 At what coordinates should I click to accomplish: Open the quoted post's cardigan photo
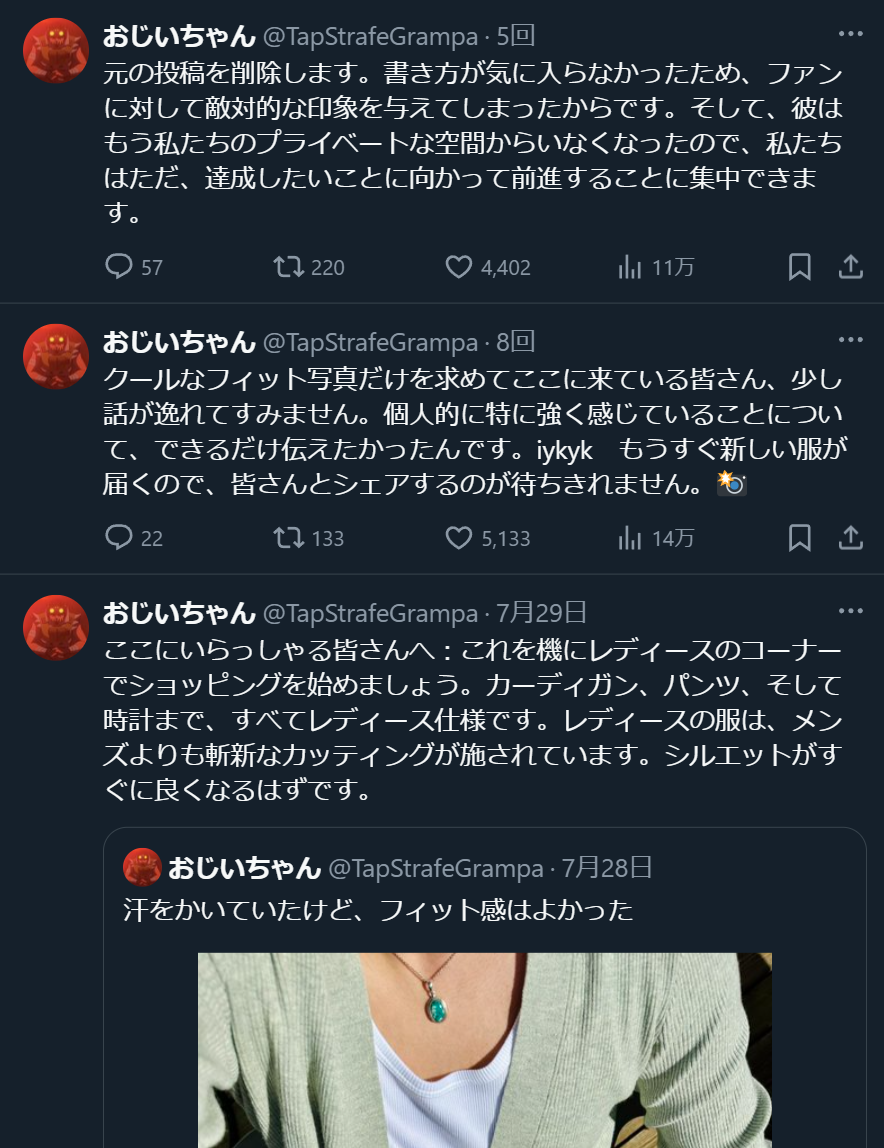(x=485, y=1050)
